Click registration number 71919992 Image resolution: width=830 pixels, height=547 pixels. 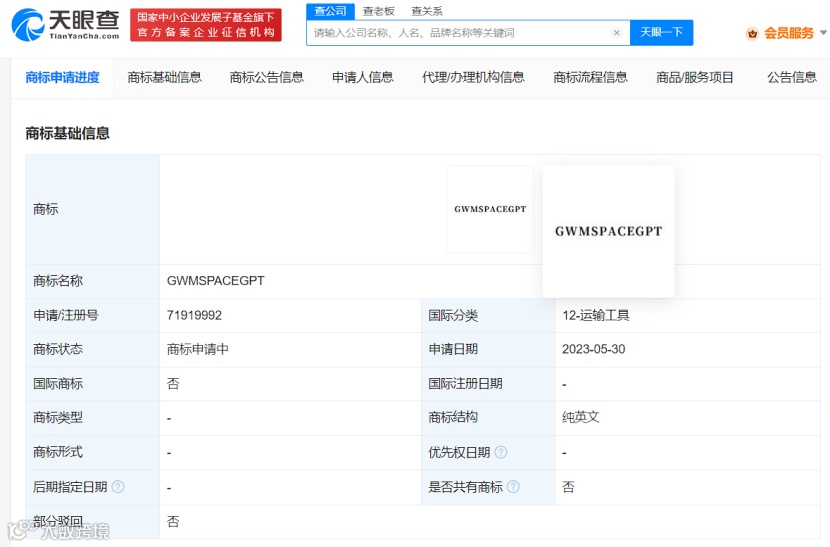[194, 316]
